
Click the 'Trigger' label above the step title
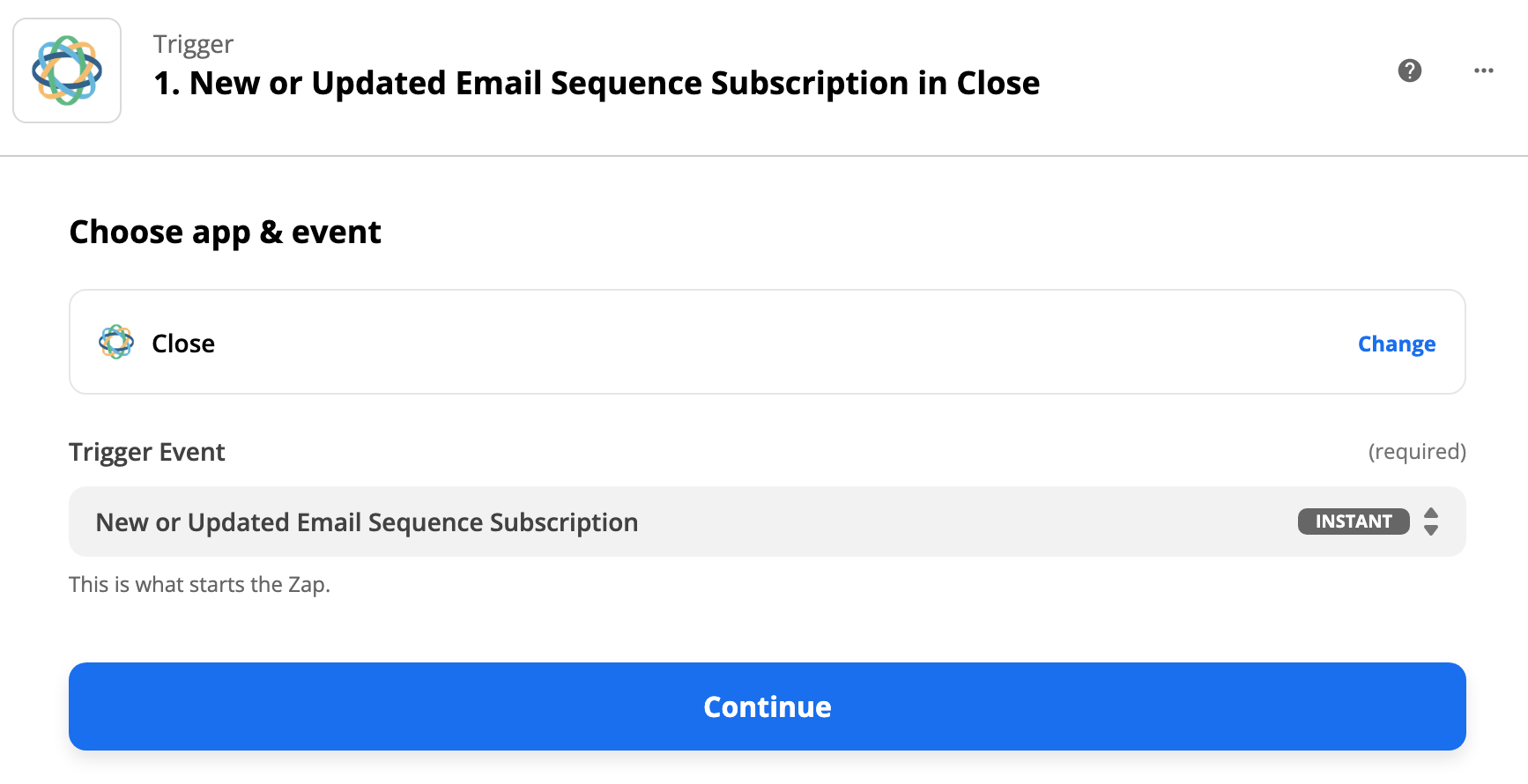click(x=193, y=44)
